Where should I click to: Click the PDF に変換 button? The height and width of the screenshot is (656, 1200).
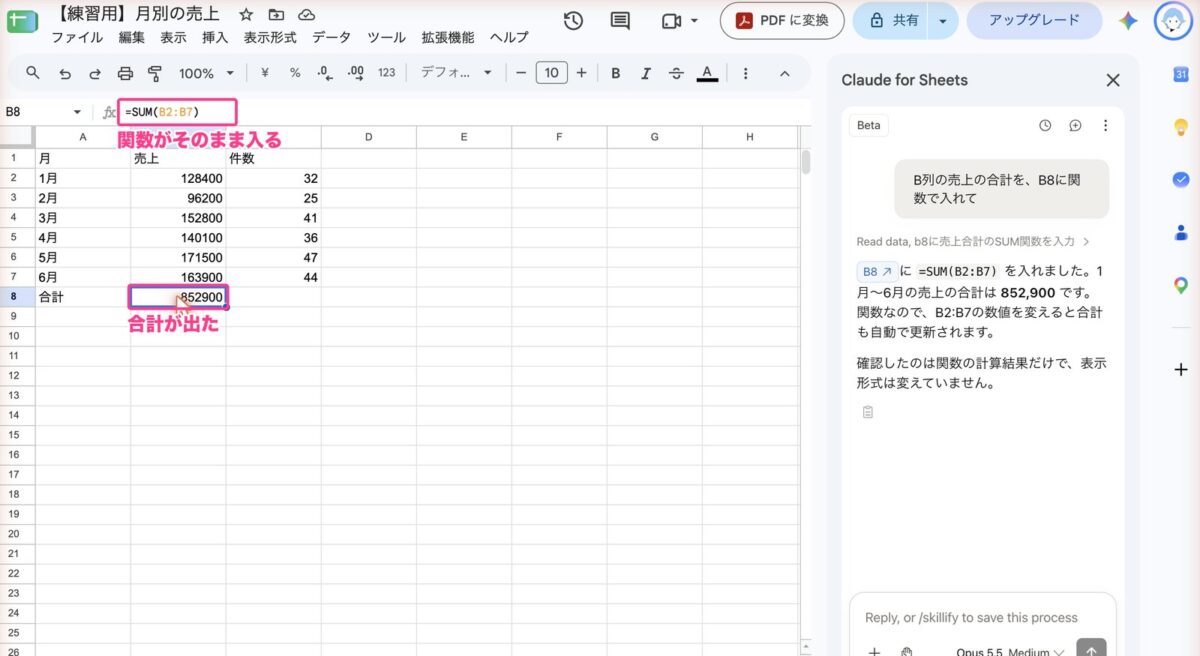point(782,21)
